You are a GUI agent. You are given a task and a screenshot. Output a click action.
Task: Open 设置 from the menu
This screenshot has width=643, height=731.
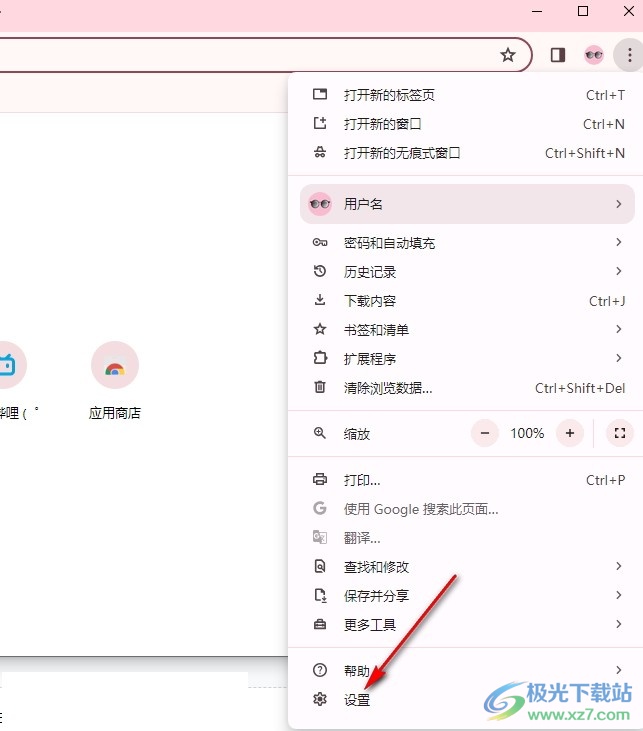point(466,699)
